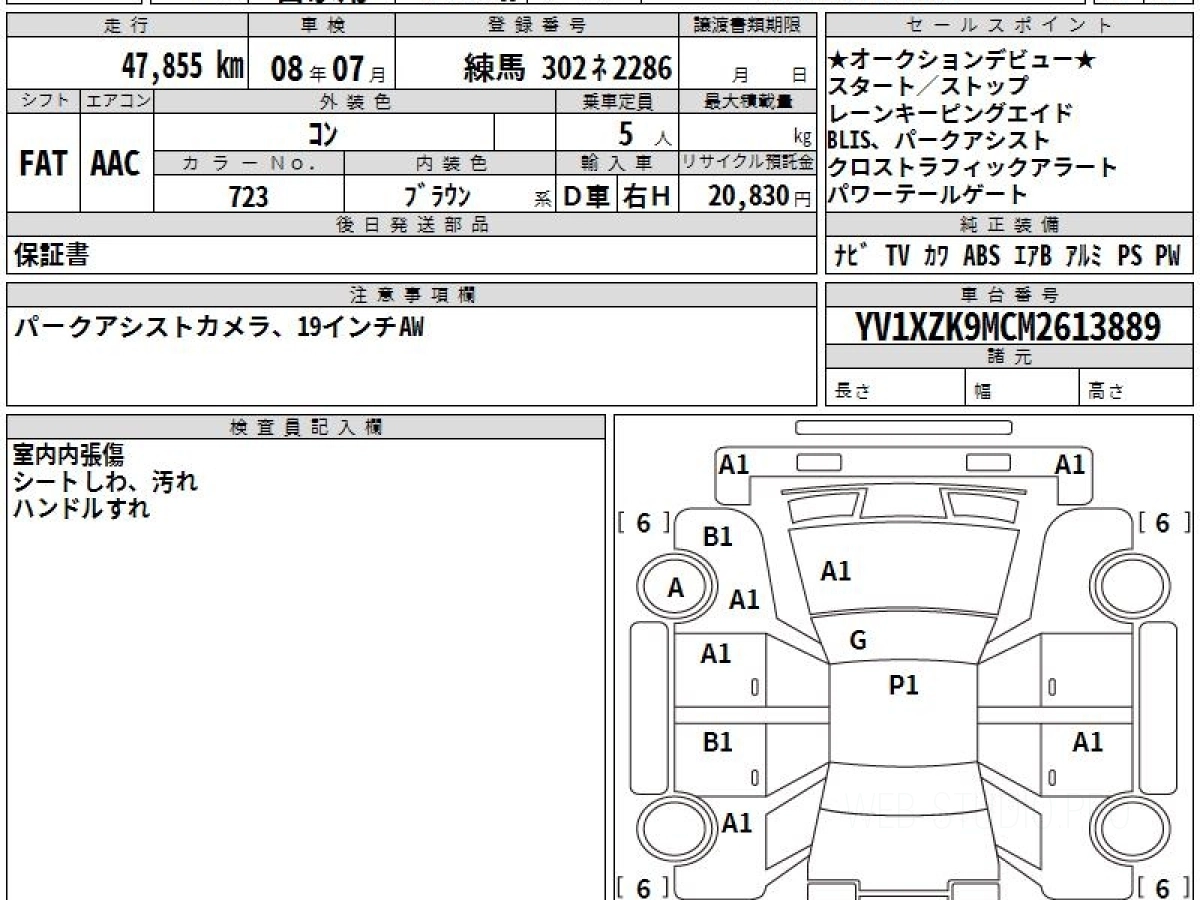
Task: Click the AAC air conditioner cell
Action: point(116,164)
